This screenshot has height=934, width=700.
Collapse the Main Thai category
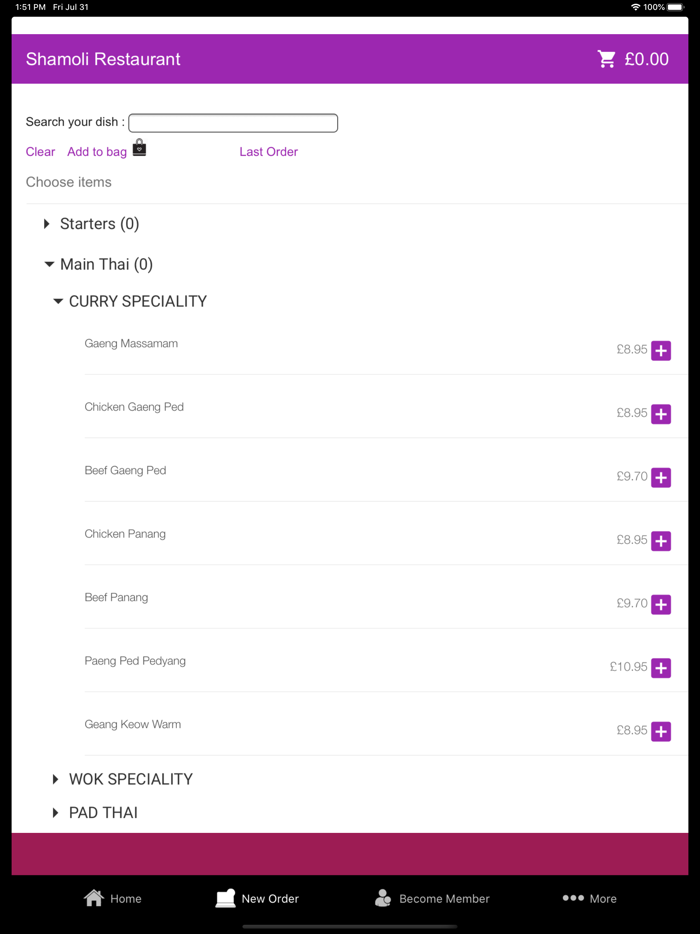click(x=99, y=264)
